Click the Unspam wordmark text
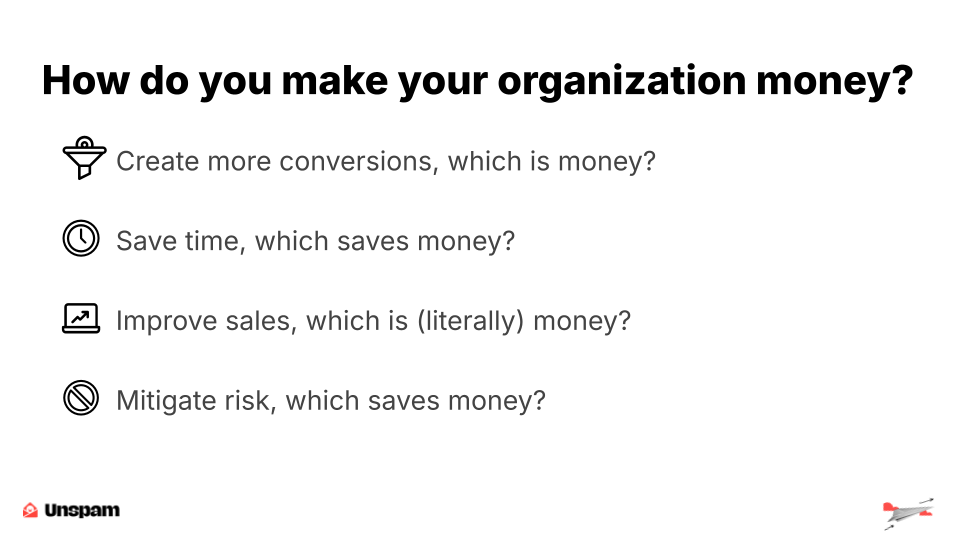The image size is (960, 540). [x=82, y=510]
